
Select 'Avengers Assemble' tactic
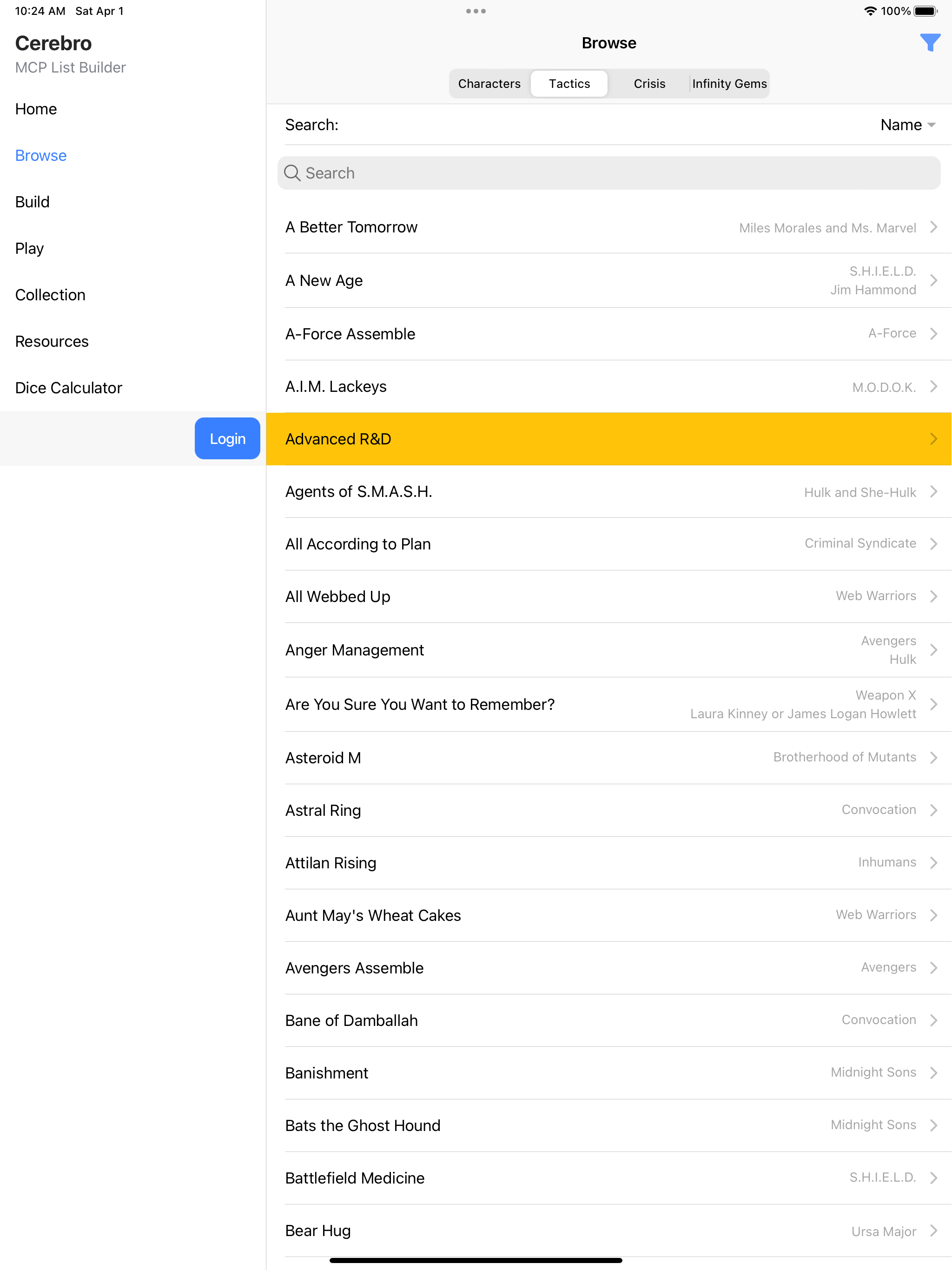click(608, 968)
